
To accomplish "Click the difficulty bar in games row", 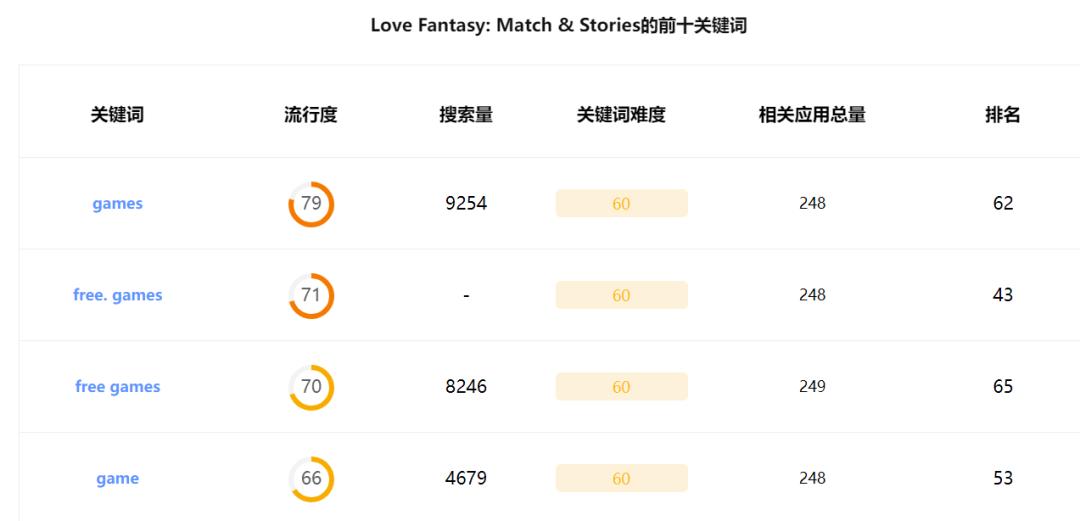I will (x=622, y=203).
